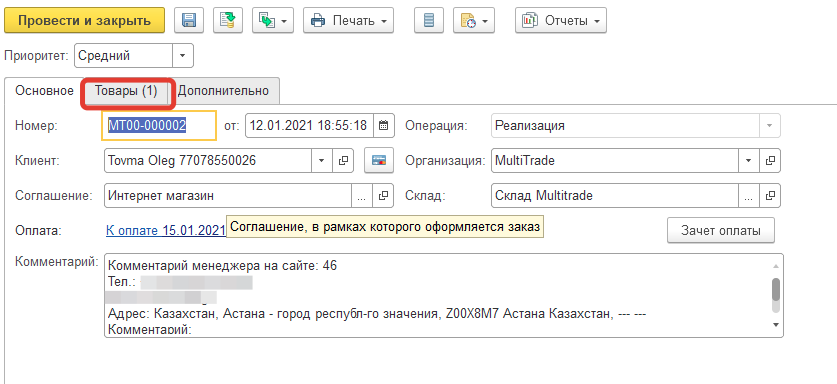Click the Номер field MT00-000002

point(159,126)
